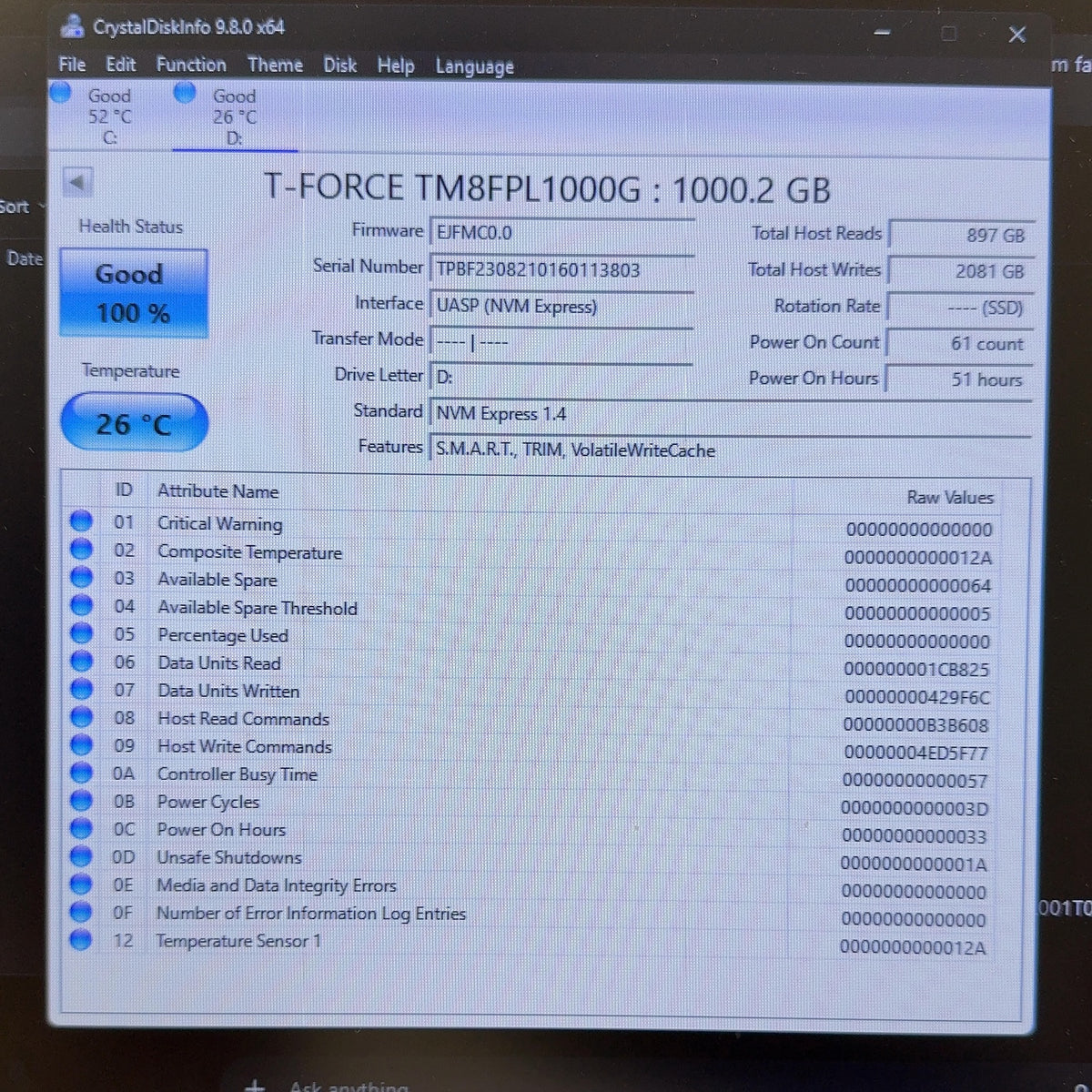1092x1092 pixels.
Task: Click the Serial Number field
Action: [x=561, y=269]
